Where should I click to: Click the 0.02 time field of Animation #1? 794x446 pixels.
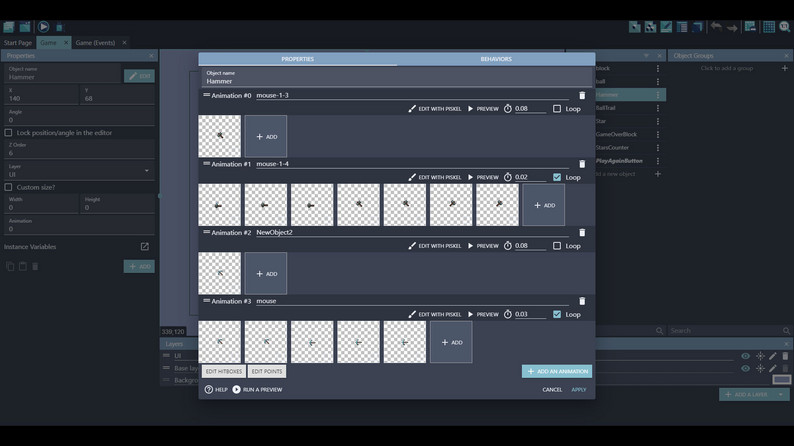coord(530,177)
